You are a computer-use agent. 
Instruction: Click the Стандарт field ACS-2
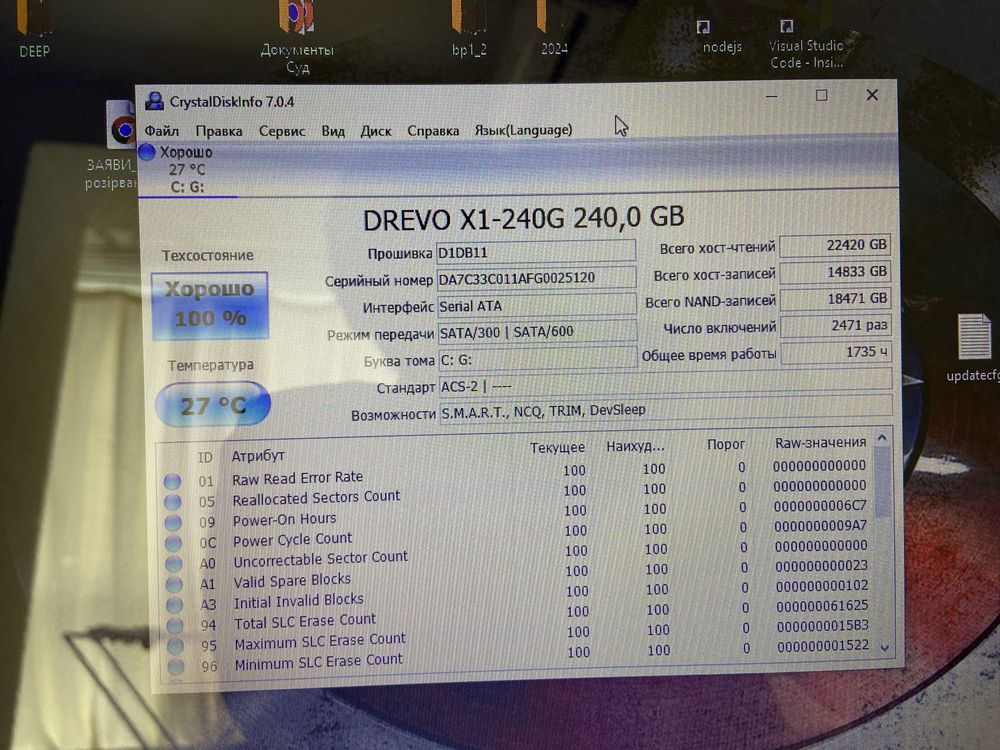[666, 385]
